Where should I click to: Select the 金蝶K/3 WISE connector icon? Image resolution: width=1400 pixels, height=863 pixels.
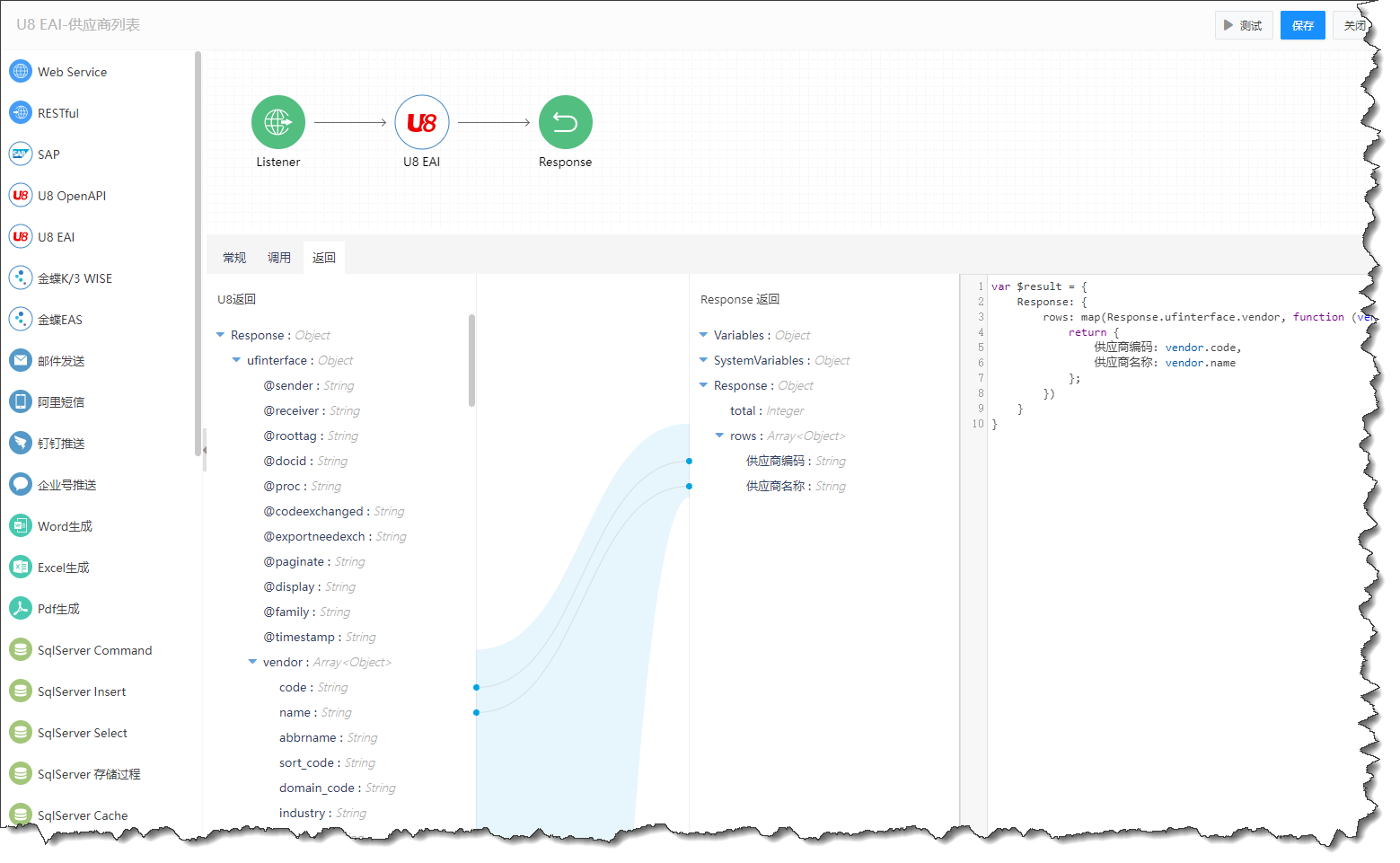coord(21,277)
